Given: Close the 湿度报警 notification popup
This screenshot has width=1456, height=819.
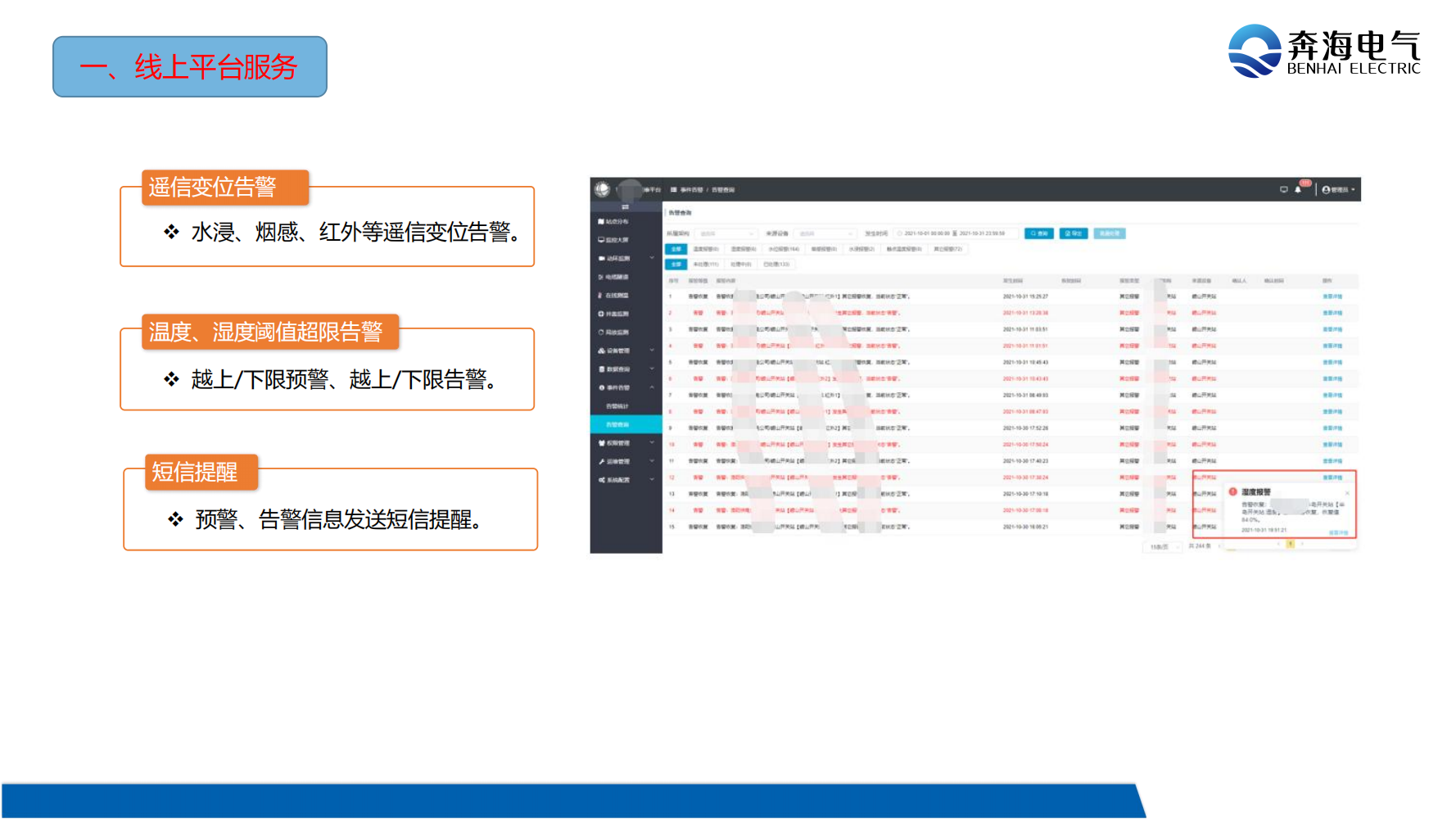Looking at the screenshot, I should (1347, 493).
